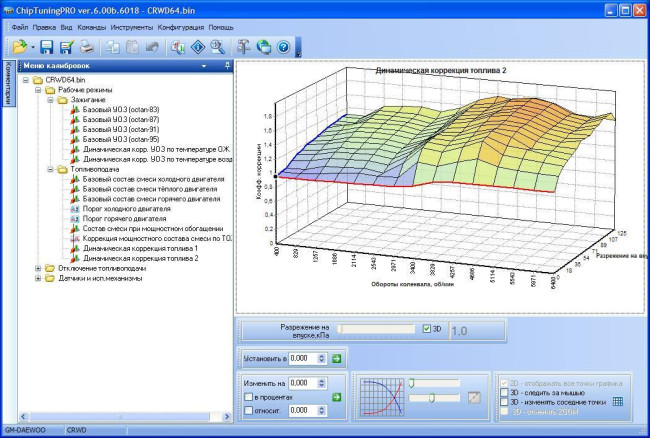650x438 pixels.
Task: Click the blue diamond info icon
Action: pyautogui.click(x=198, y=47)
